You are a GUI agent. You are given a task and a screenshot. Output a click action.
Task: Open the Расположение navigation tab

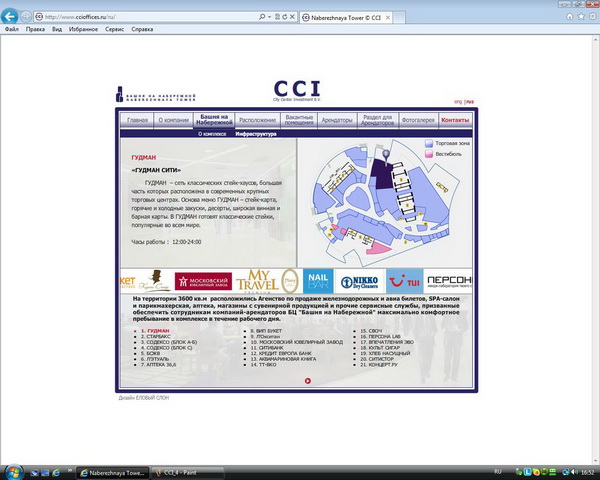pos(258,120)
